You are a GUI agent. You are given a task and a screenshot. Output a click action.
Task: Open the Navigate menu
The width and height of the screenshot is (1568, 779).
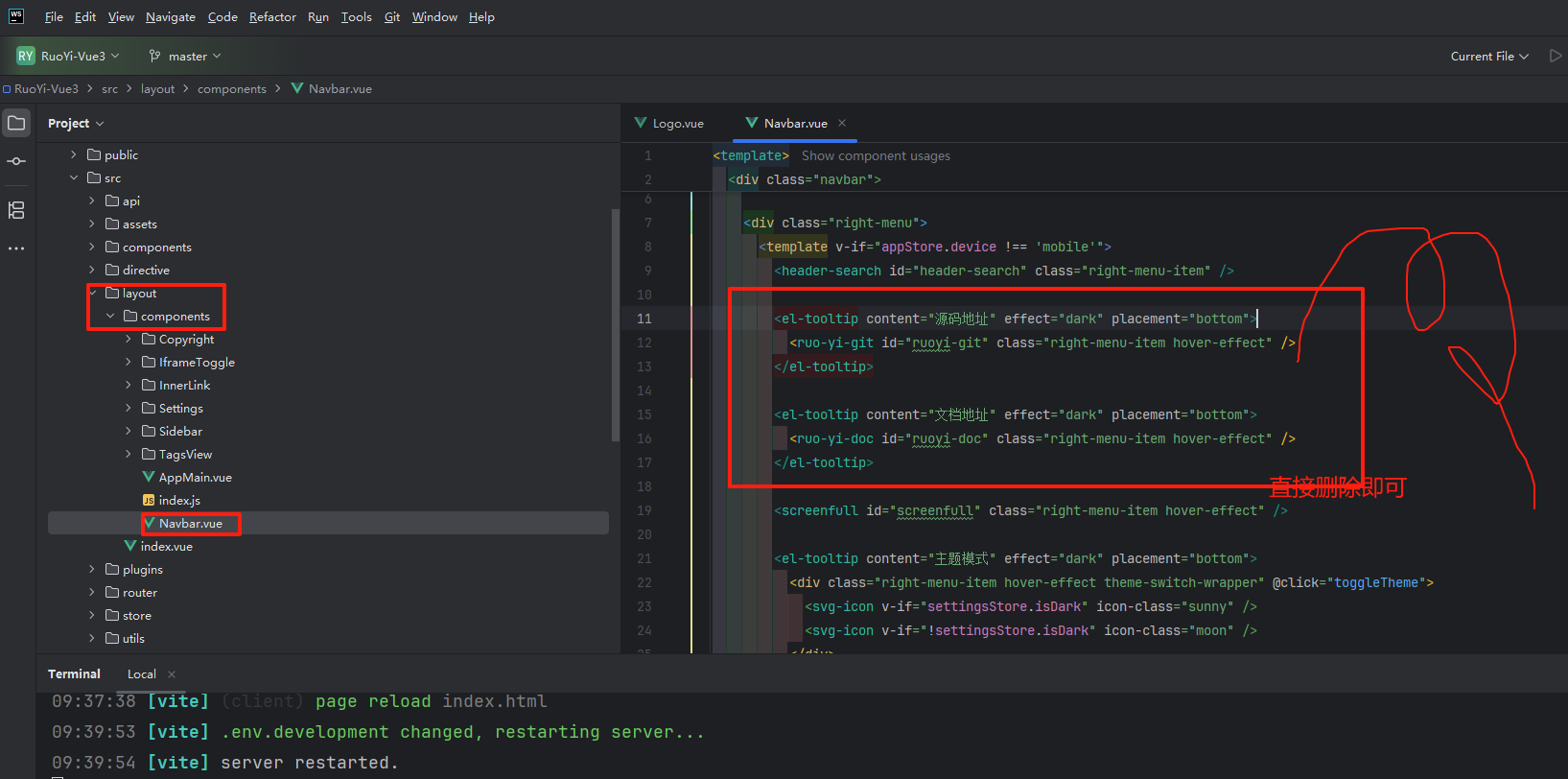[171, 16]
